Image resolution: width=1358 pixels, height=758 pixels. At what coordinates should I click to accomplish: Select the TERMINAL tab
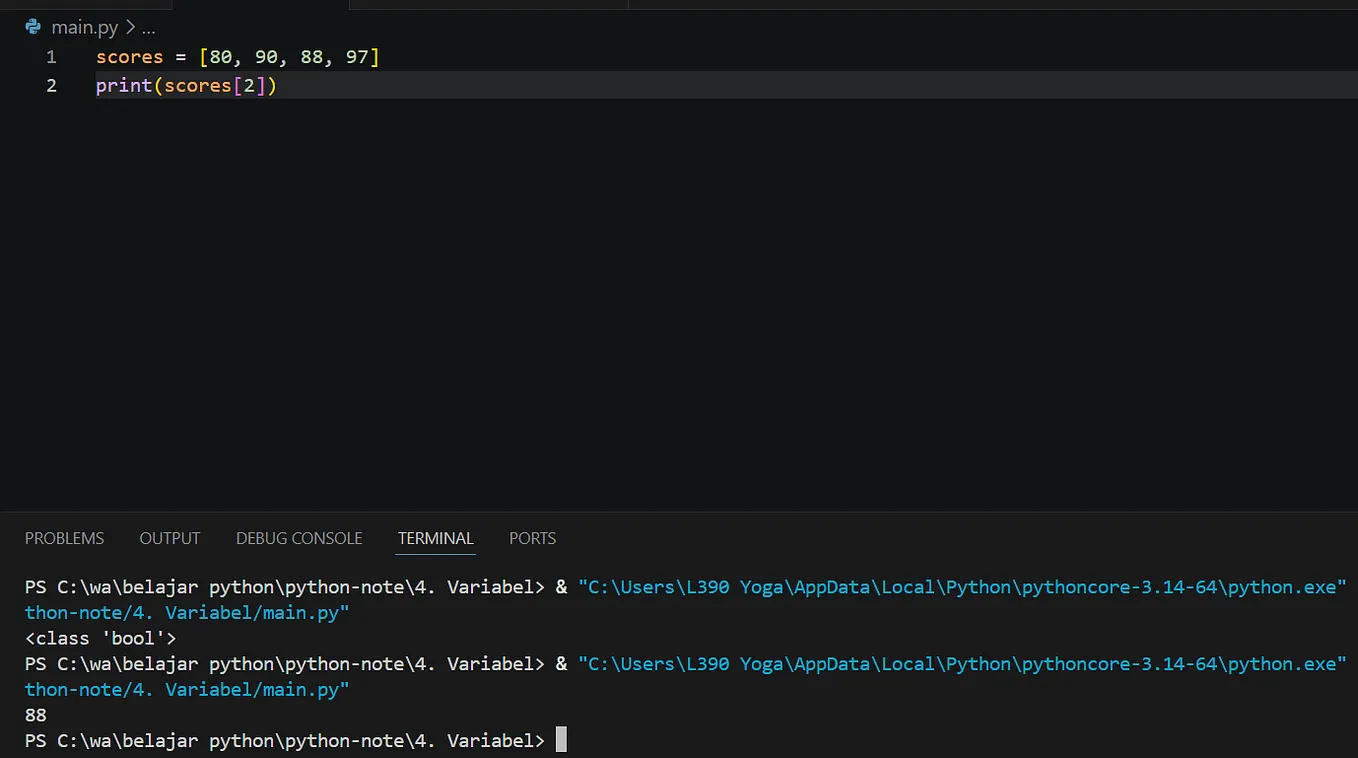pyautogui.click(x=435, y=538)
